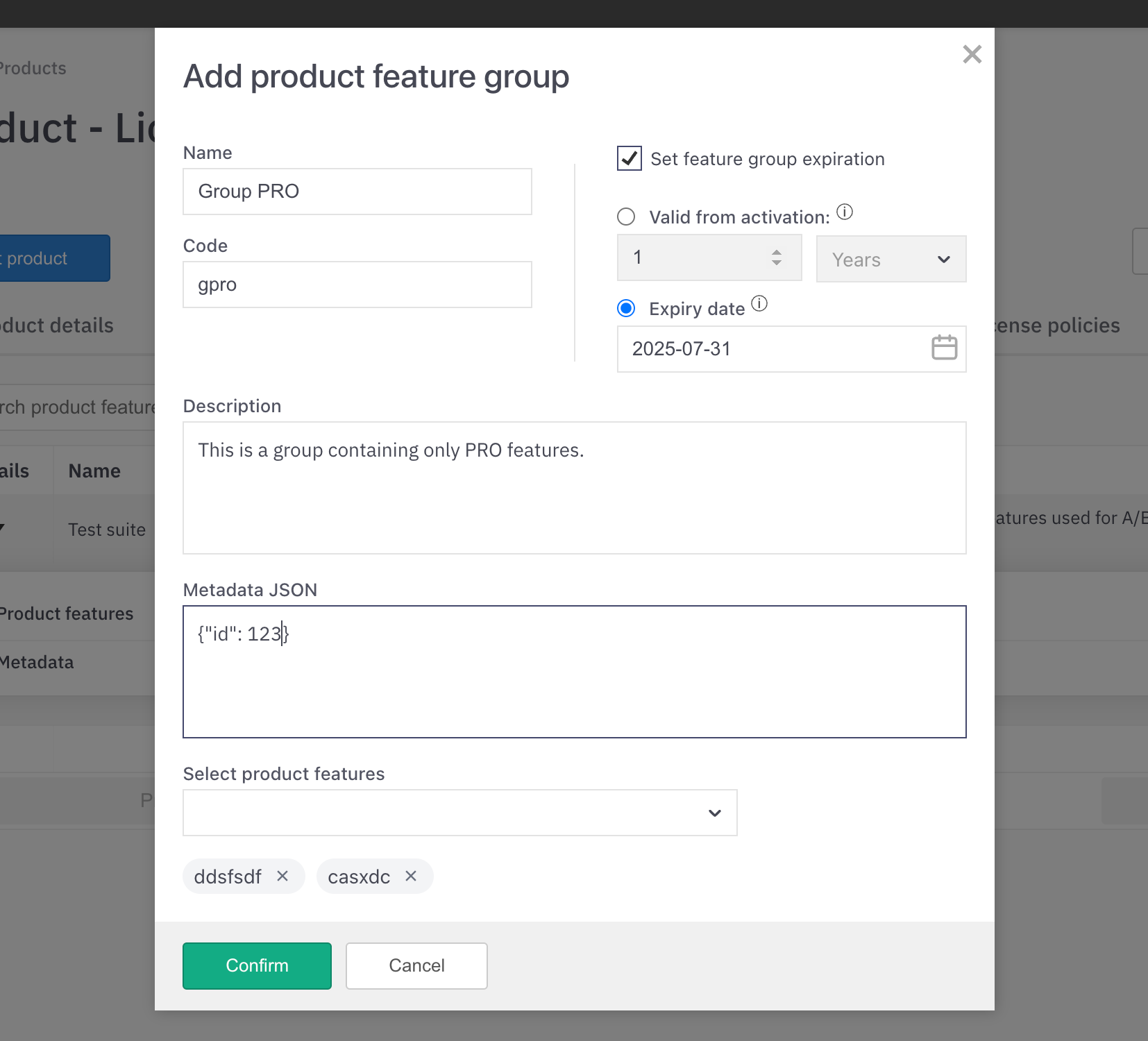Focus the Code field with gpro
This screenshot has width=1148, height=1041.
[x=357, y=285]
